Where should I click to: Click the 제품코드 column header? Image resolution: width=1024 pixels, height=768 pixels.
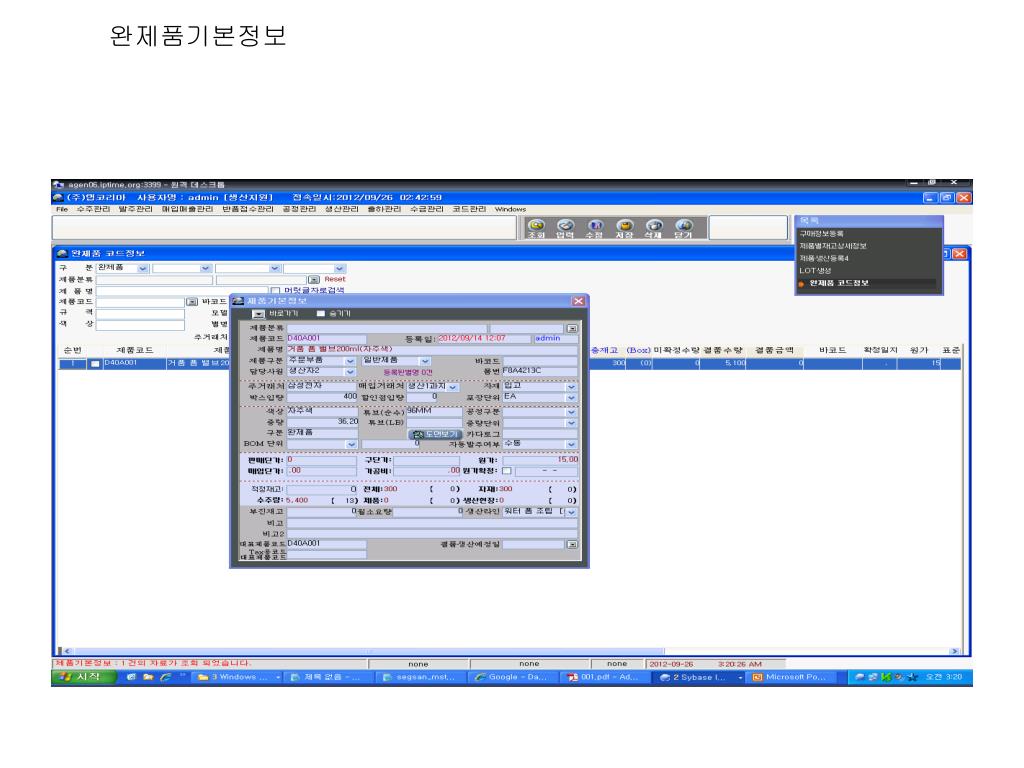[135, 350]
